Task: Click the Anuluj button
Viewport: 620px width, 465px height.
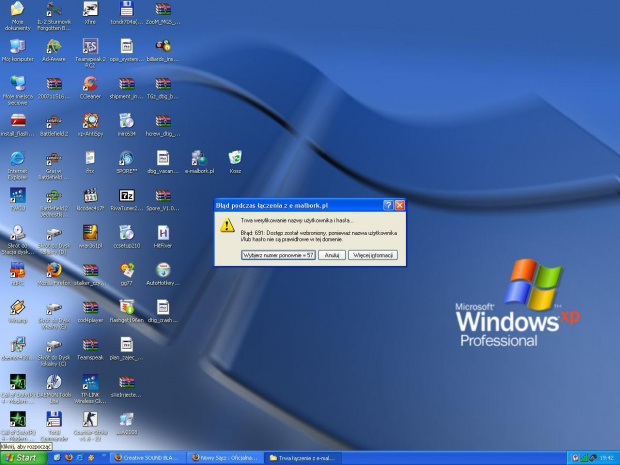Action: [x=332, y=255]
